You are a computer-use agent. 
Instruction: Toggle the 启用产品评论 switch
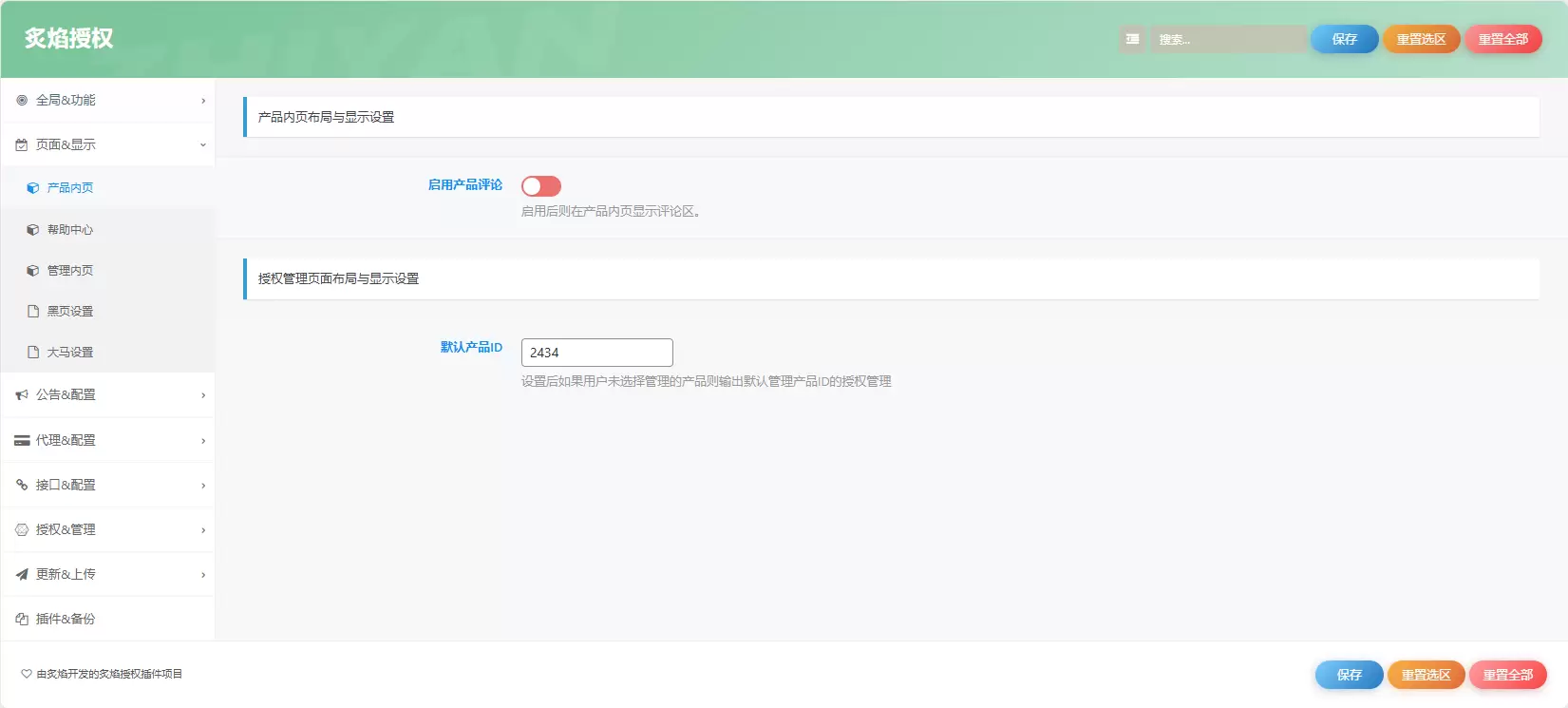541,186
